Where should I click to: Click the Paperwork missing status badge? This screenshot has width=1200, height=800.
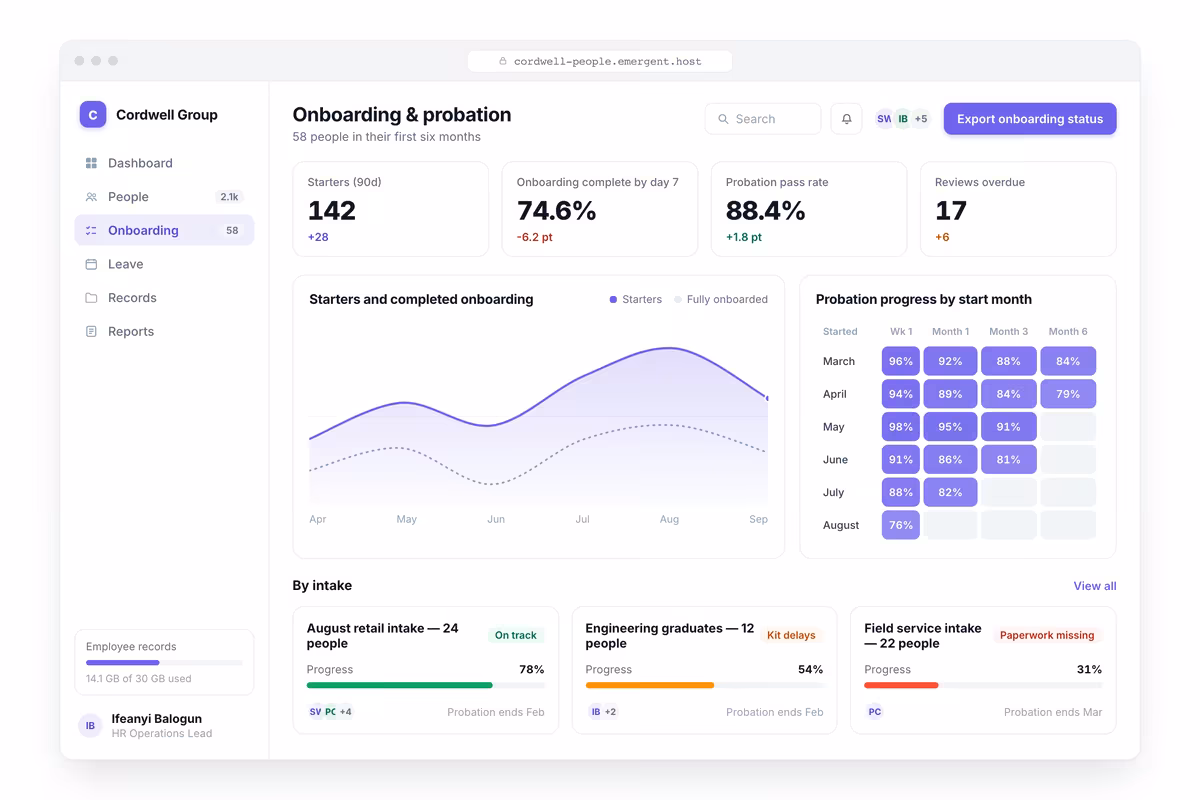pos(1047,635)
